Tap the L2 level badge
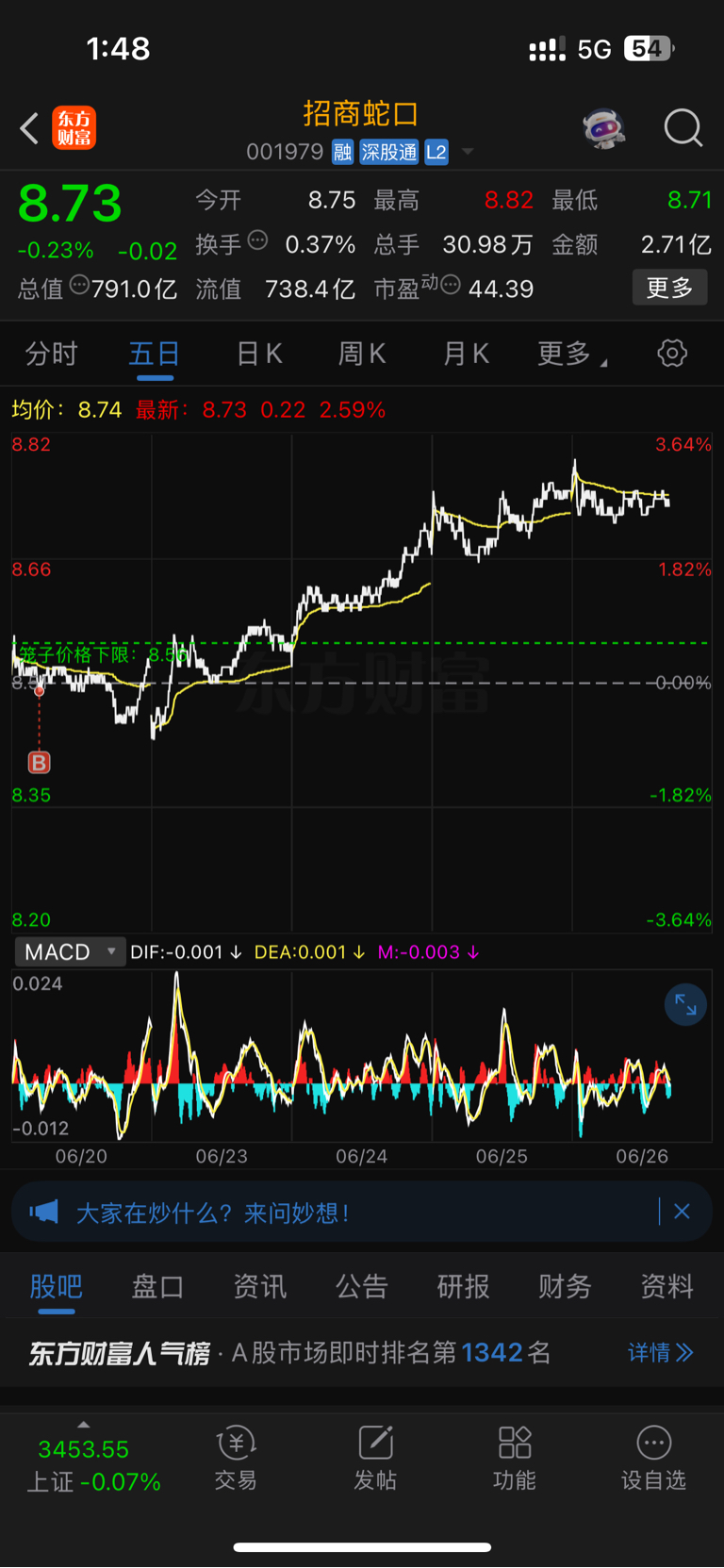Viewport: 724px width, 1568px height. point(436,152)
